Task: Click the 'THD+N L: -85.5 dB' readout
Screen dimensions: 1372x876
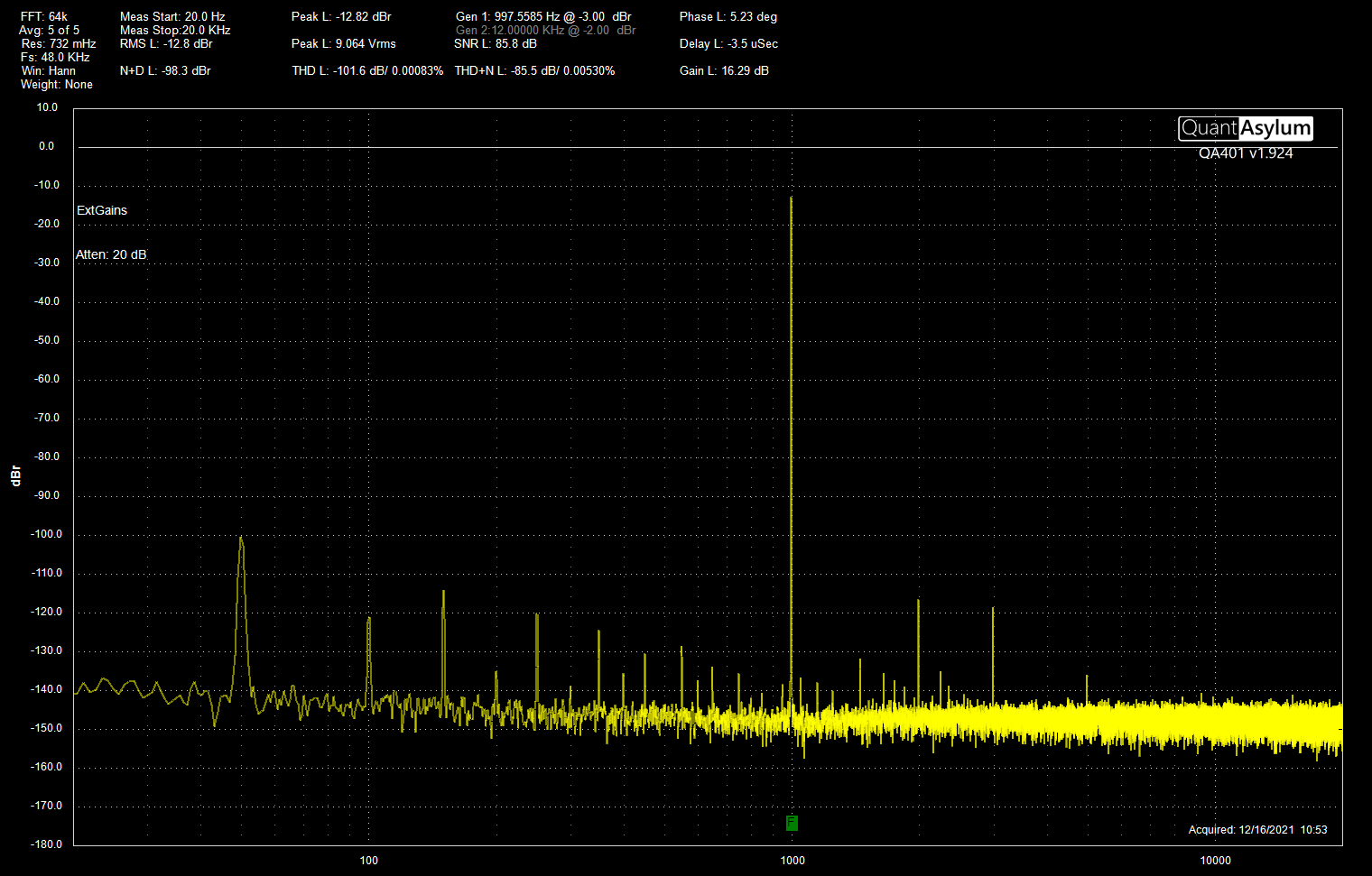Action: click(x=534, y=70)
